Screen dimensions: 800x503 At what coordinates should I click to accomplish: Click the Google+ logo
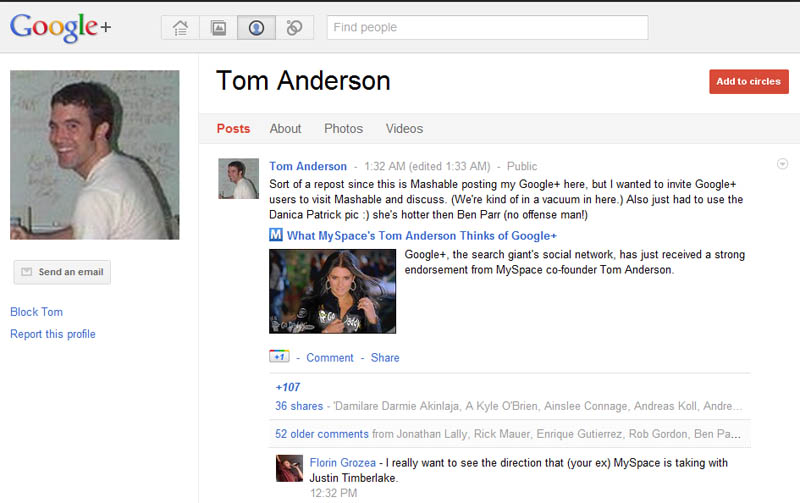(60, 27)
